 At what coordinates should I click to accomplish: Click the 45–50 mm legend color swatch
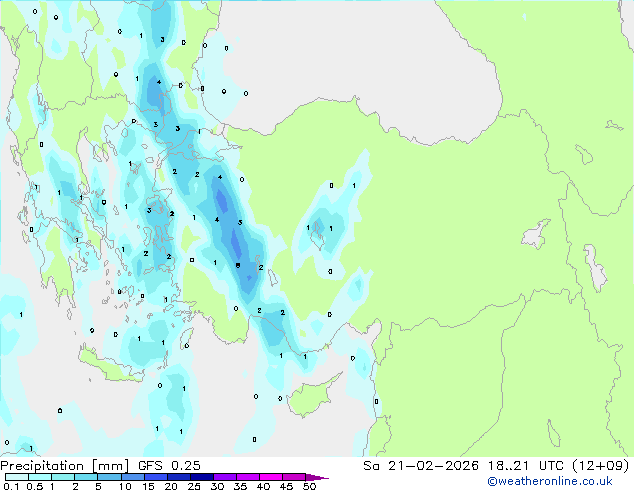pyautogui.click(x=294, y=477)
